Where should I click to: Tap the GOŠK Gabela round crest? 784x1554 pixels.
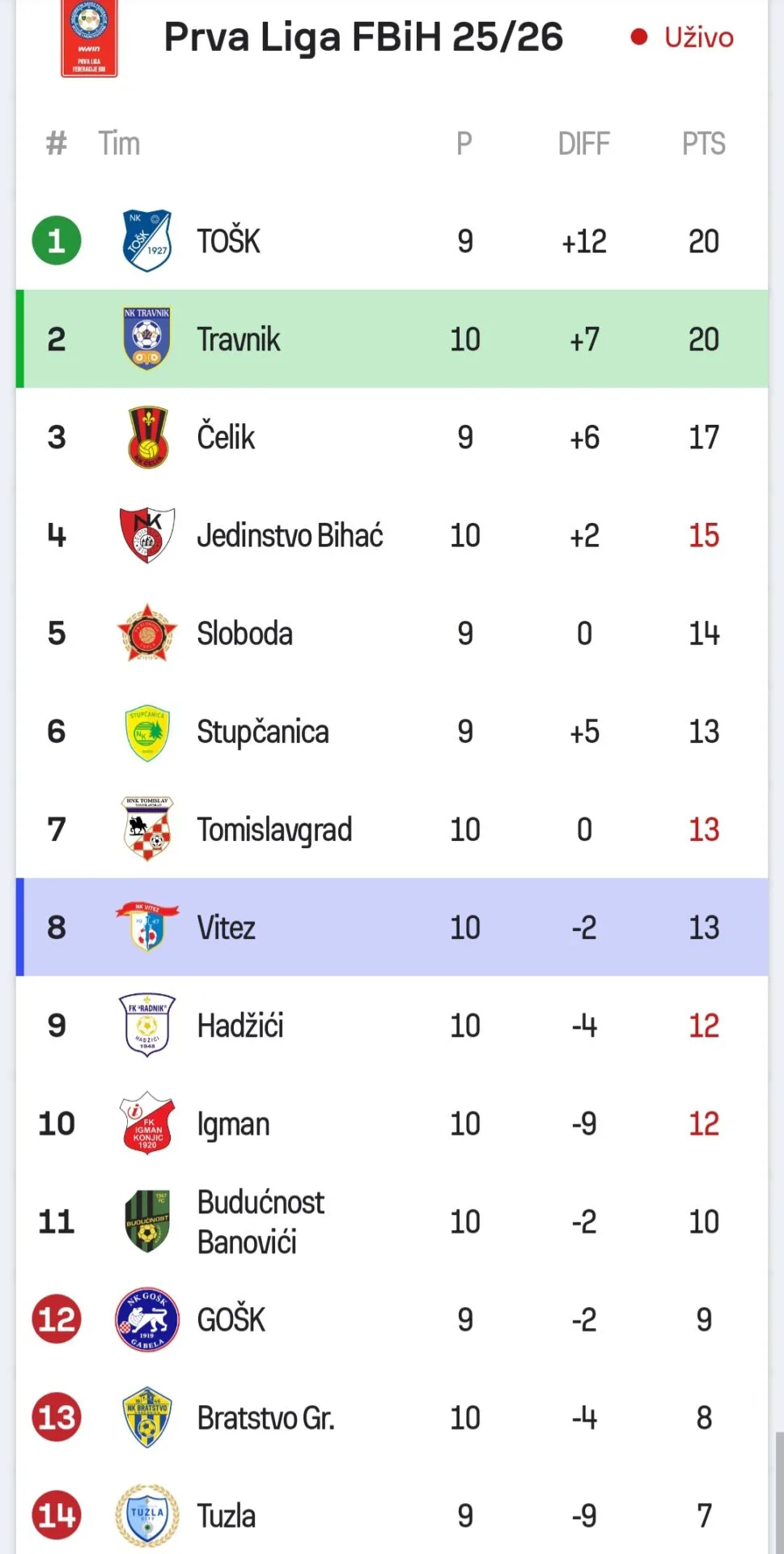pos(146,1319)
